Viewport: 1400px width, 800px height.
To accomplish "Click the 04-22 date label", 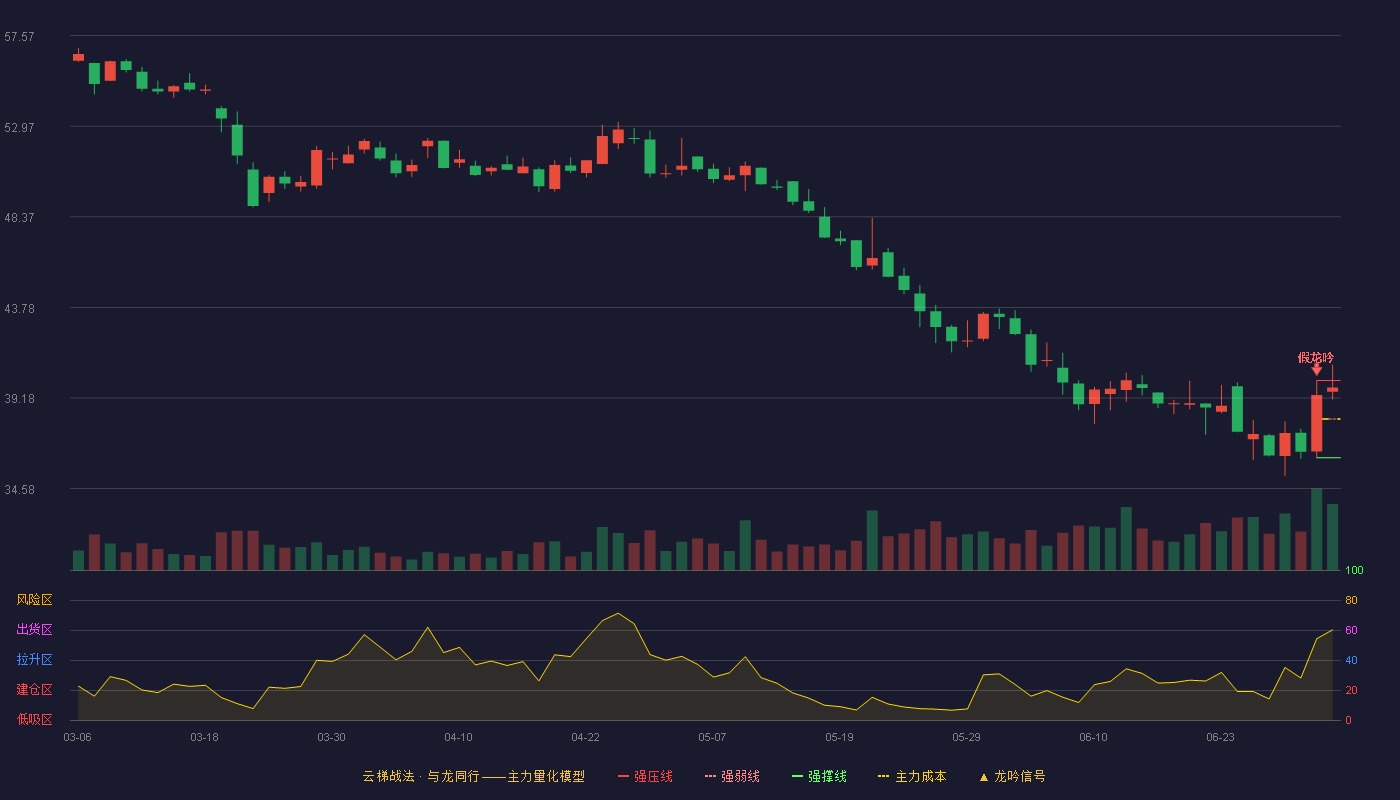I will 585,737.
